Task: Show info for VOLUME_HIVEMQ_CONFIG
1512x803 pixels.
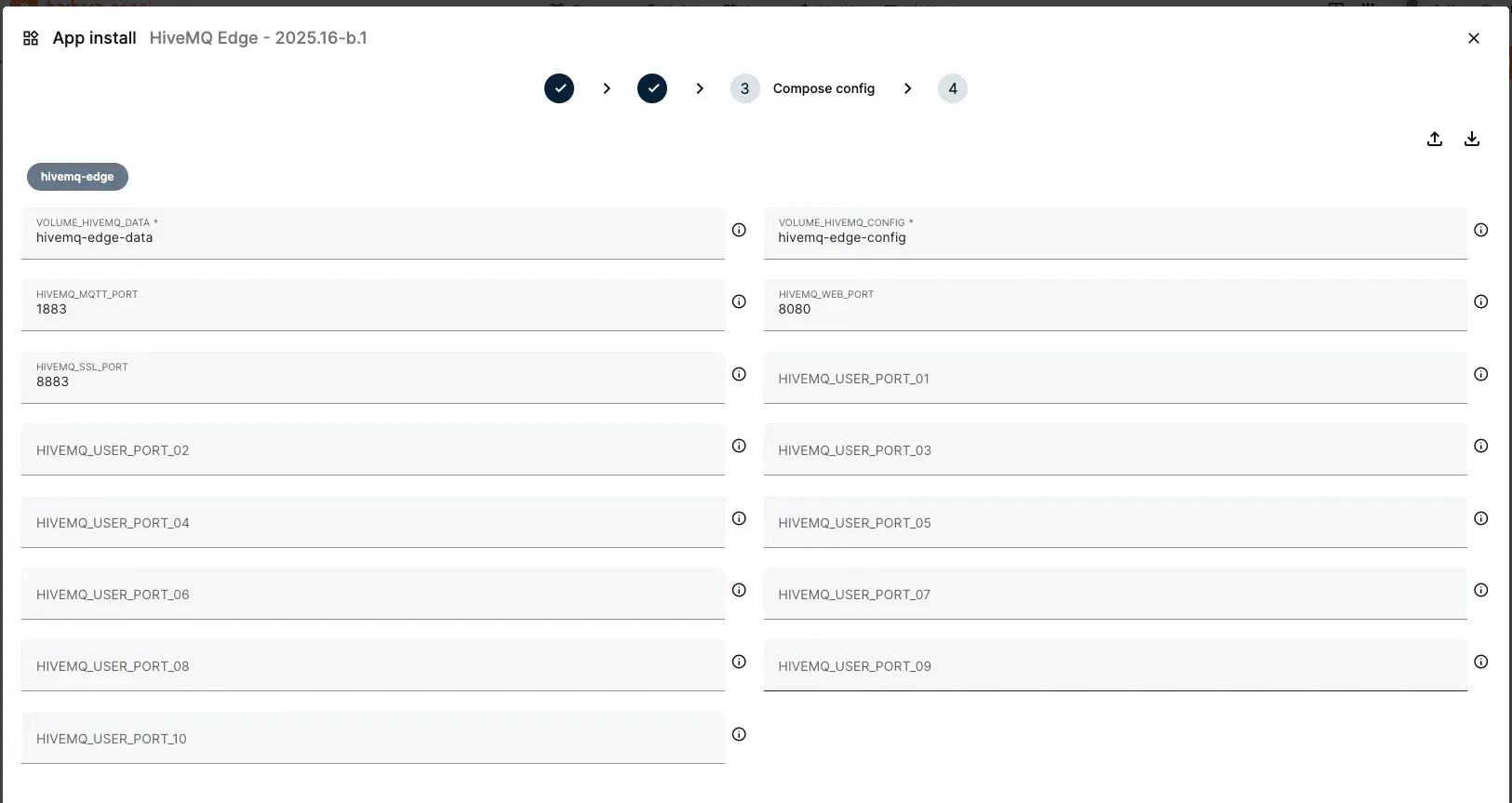Action: coord(1481,230)
